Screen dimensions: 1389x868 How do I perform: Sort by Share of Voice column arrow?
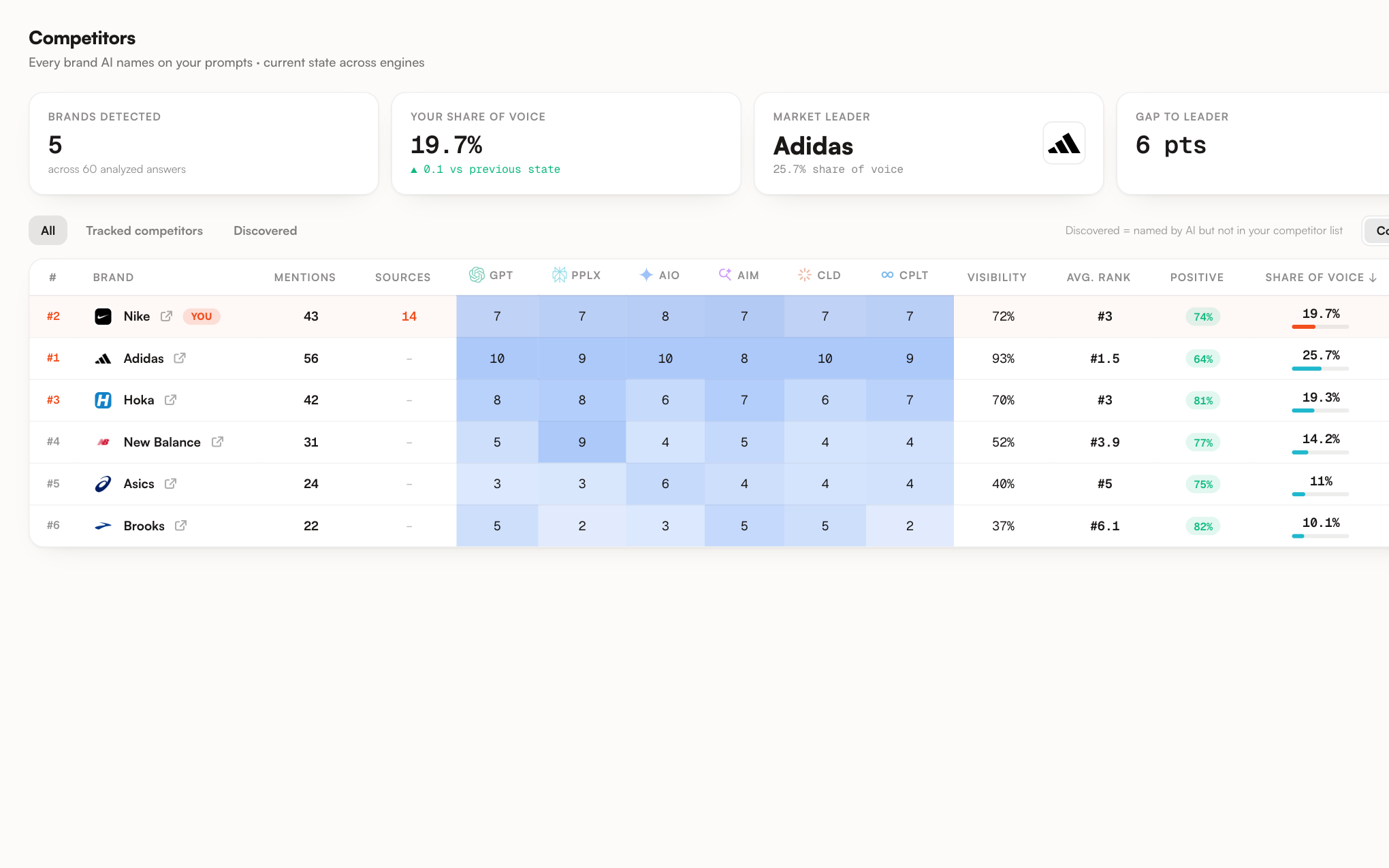(1373, 277)
